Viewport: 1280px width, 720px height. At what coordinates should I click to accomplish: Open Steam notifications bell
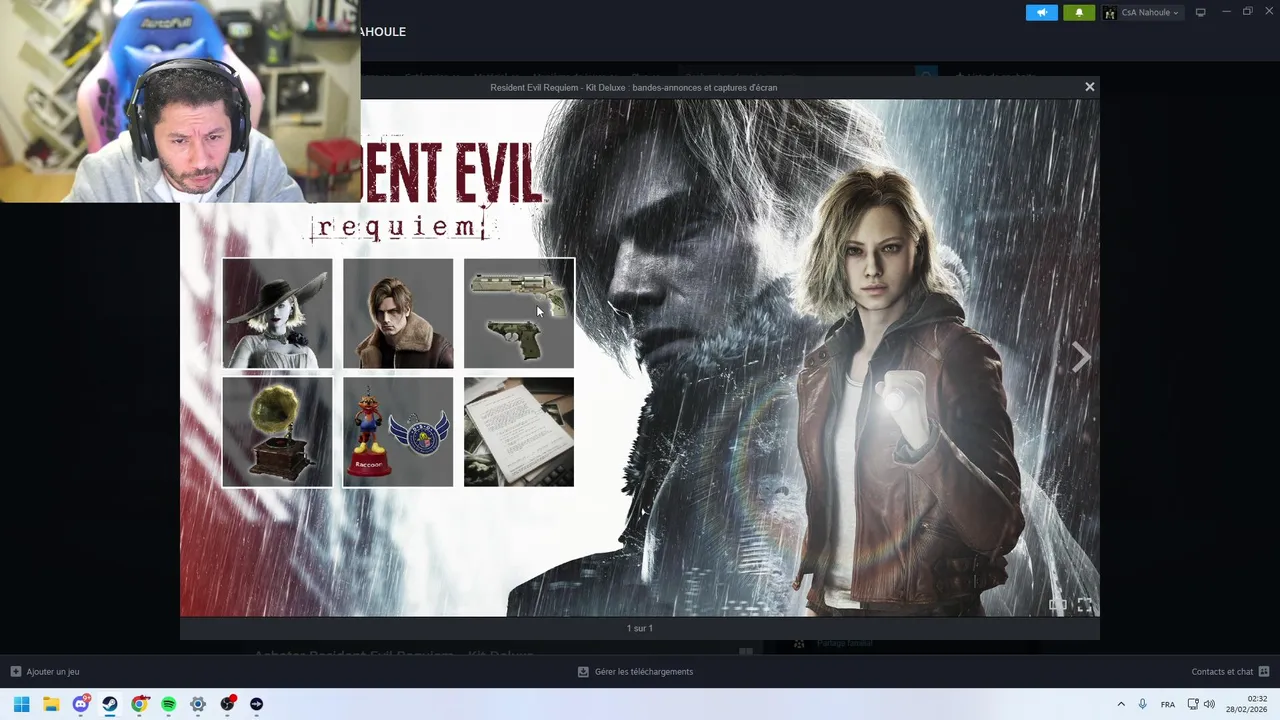[x=1079, y=13]
